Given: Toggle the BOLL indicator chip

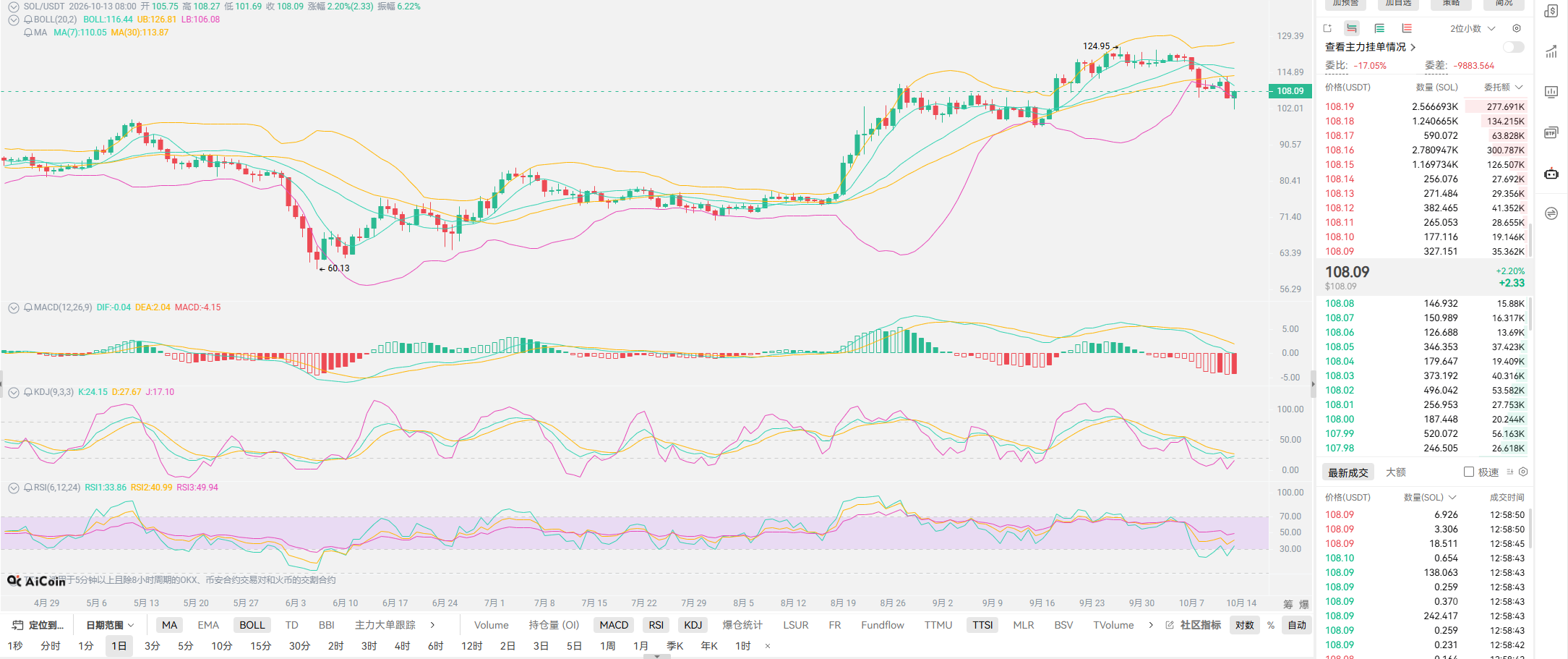Looking at the screenshot, I should tap(252, 625).
